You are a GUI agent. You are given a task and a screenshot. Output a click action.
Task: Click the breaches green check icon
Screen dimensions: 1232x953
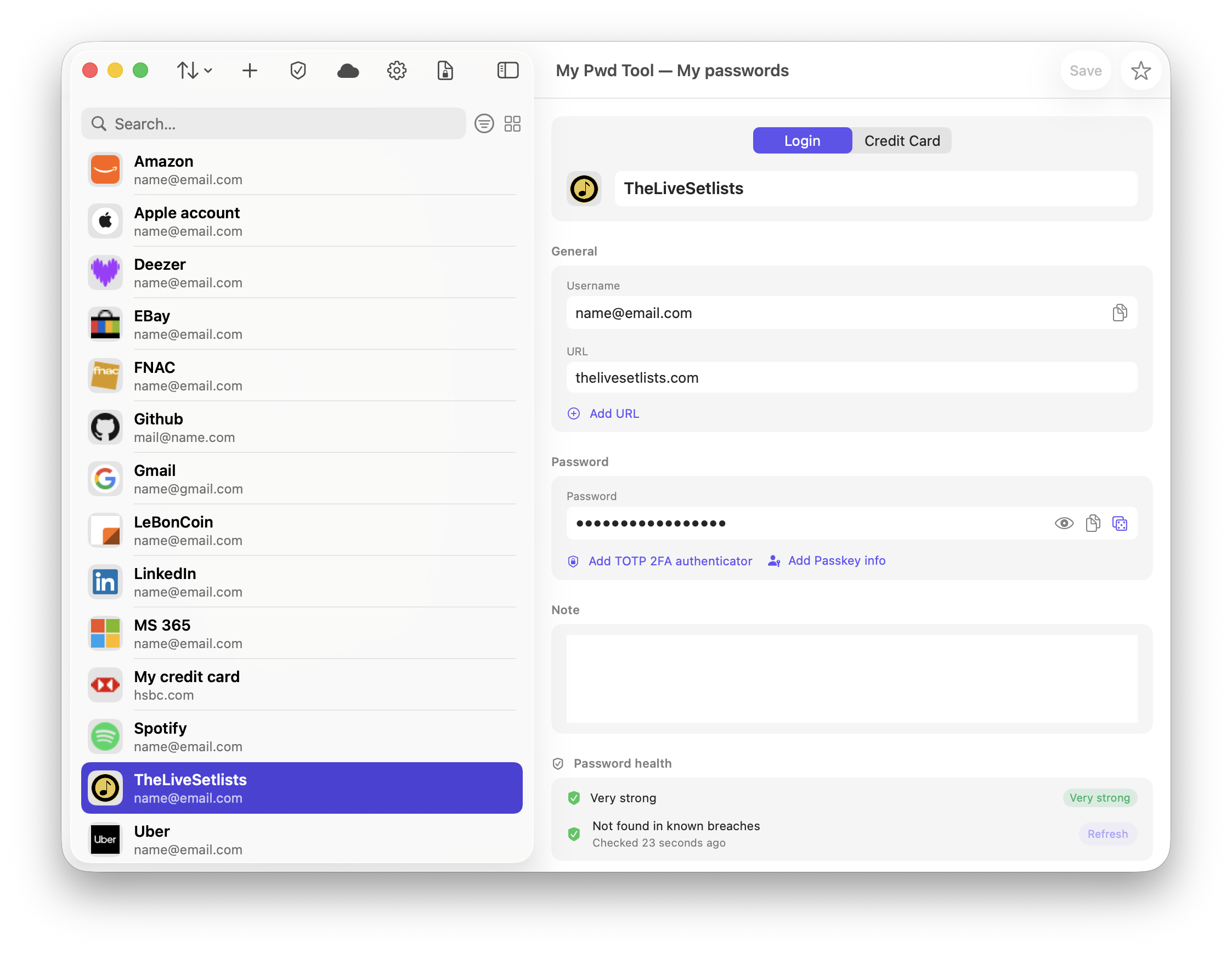574,833
